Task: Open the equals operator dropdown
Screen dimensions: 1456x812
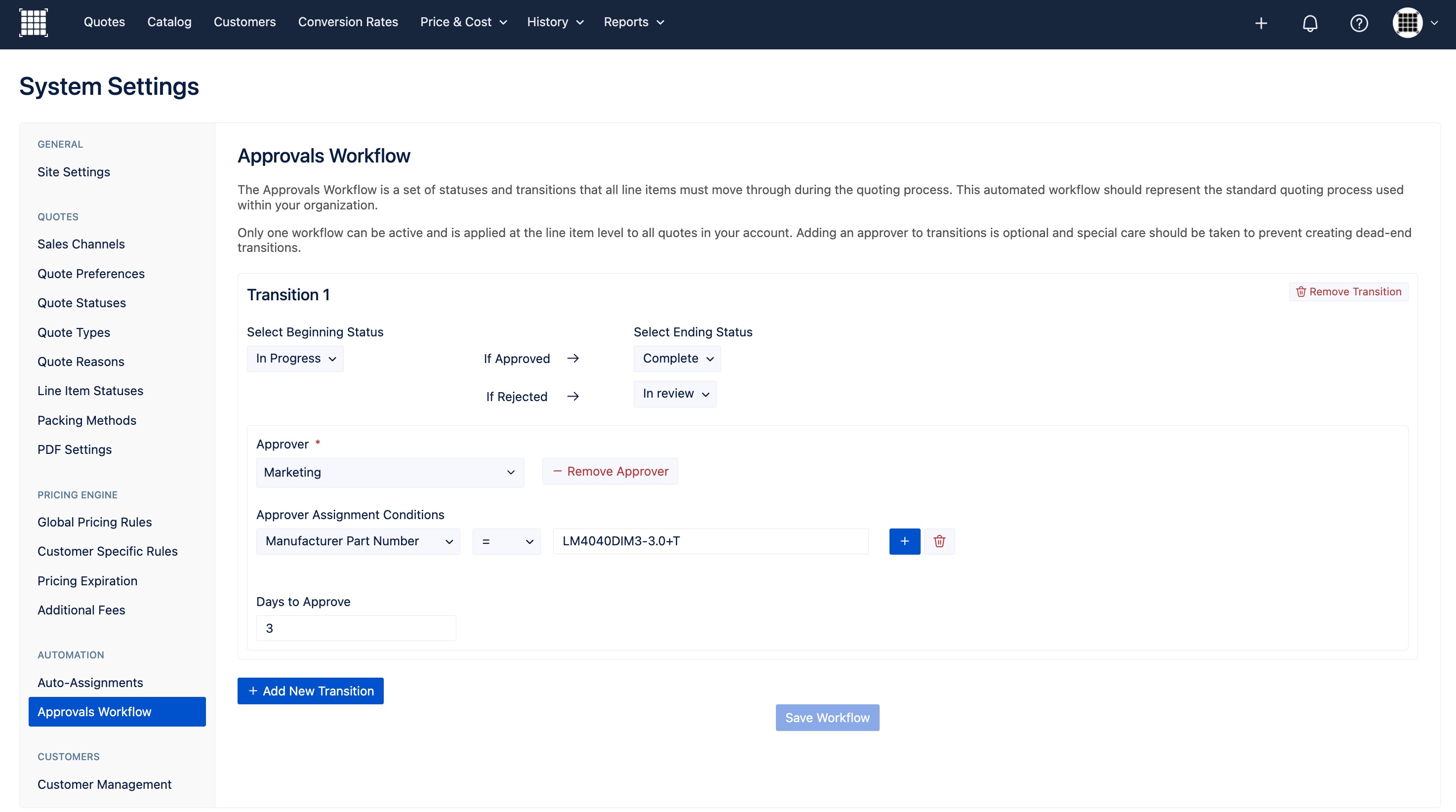Action: point(506,541)
